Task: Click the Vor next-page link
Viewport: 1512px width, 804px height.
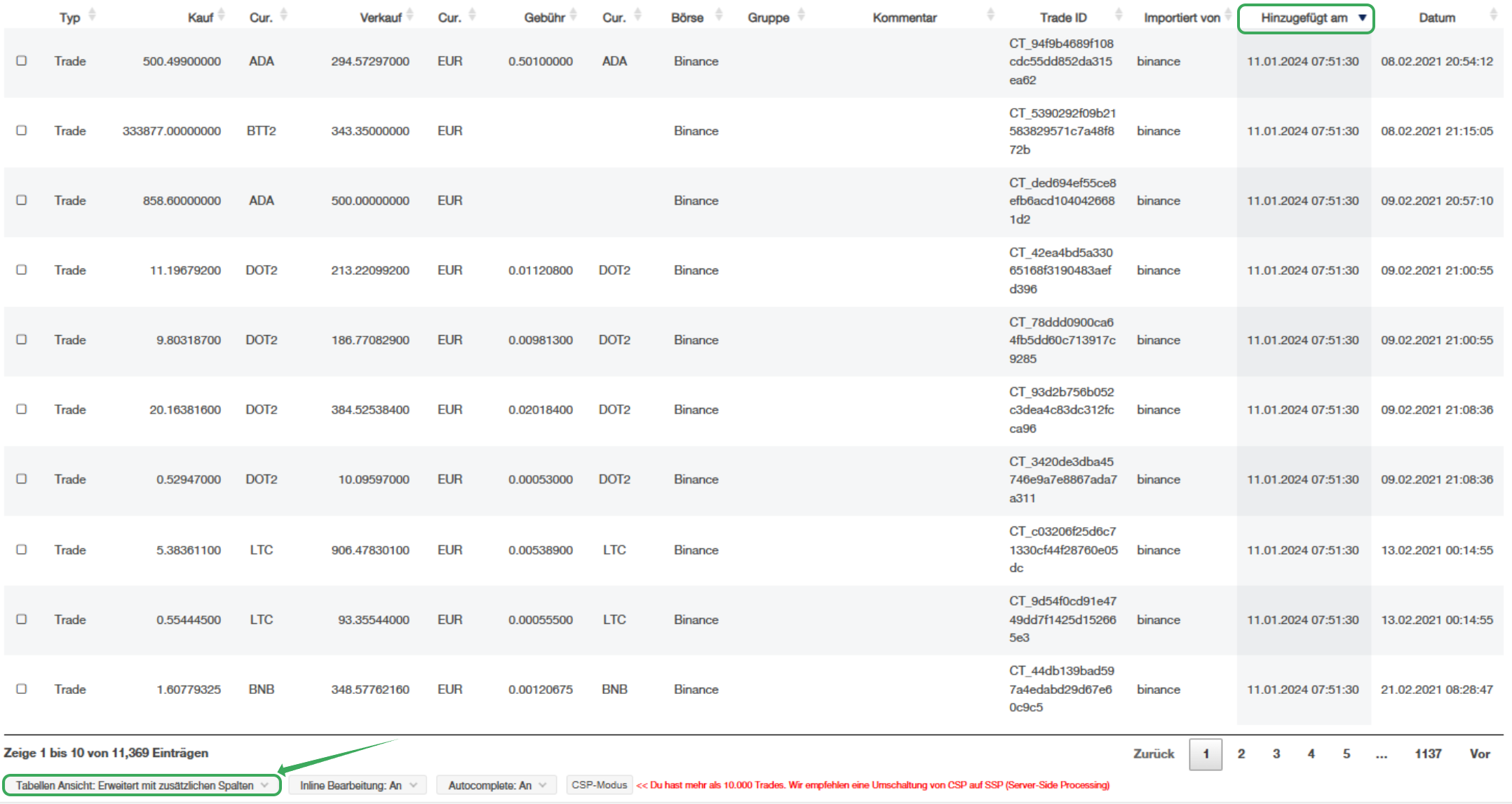Action: (x=1480, y=754)
